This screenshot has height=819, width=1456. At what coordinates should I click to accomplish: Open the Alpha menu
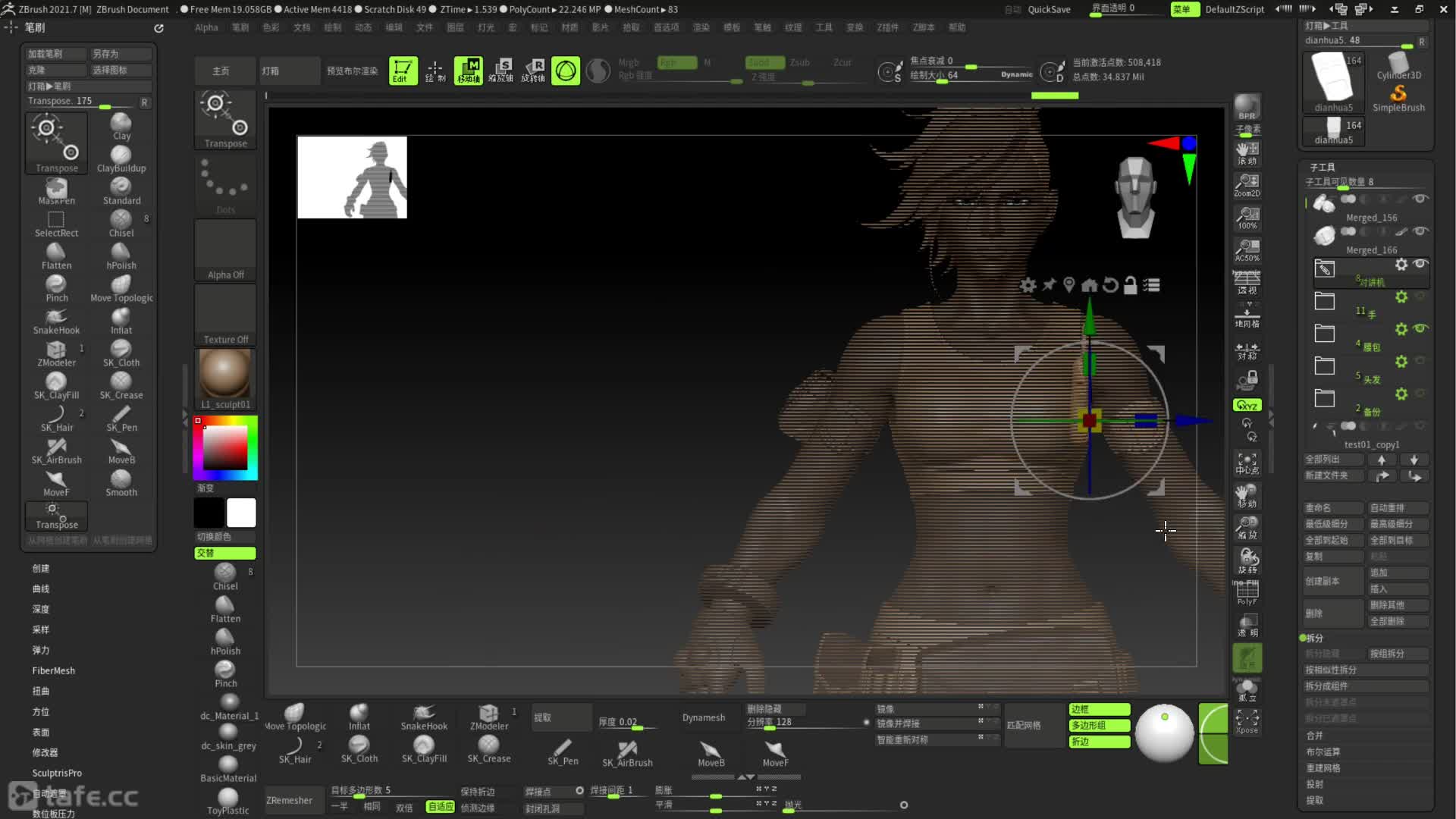[206, 27]
